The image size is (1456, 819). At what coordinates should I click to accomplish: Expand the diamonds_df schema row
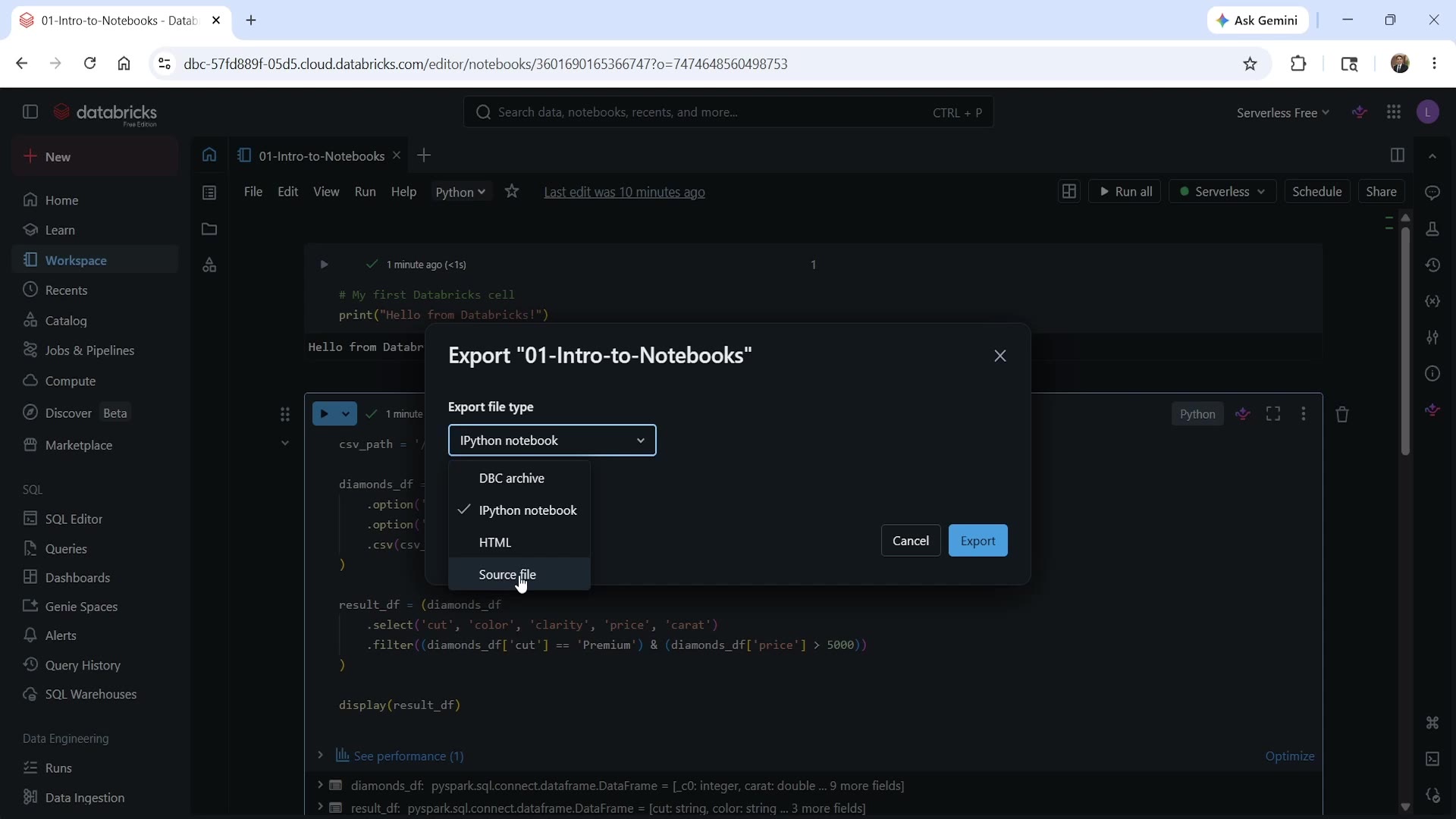click(320, 785)
